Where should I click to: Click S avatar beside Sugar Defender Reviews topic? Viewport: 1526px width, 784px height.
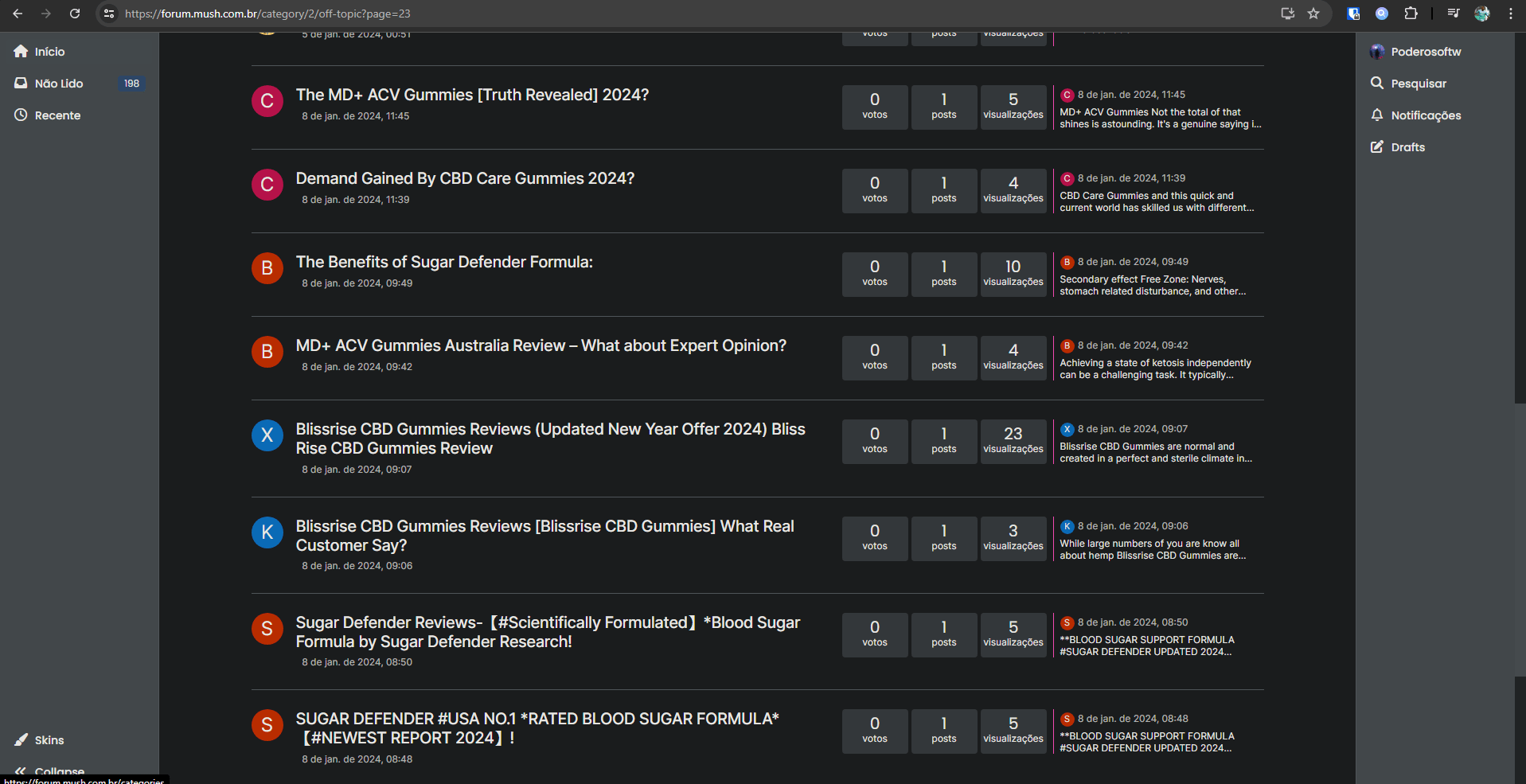coord(267,629)
